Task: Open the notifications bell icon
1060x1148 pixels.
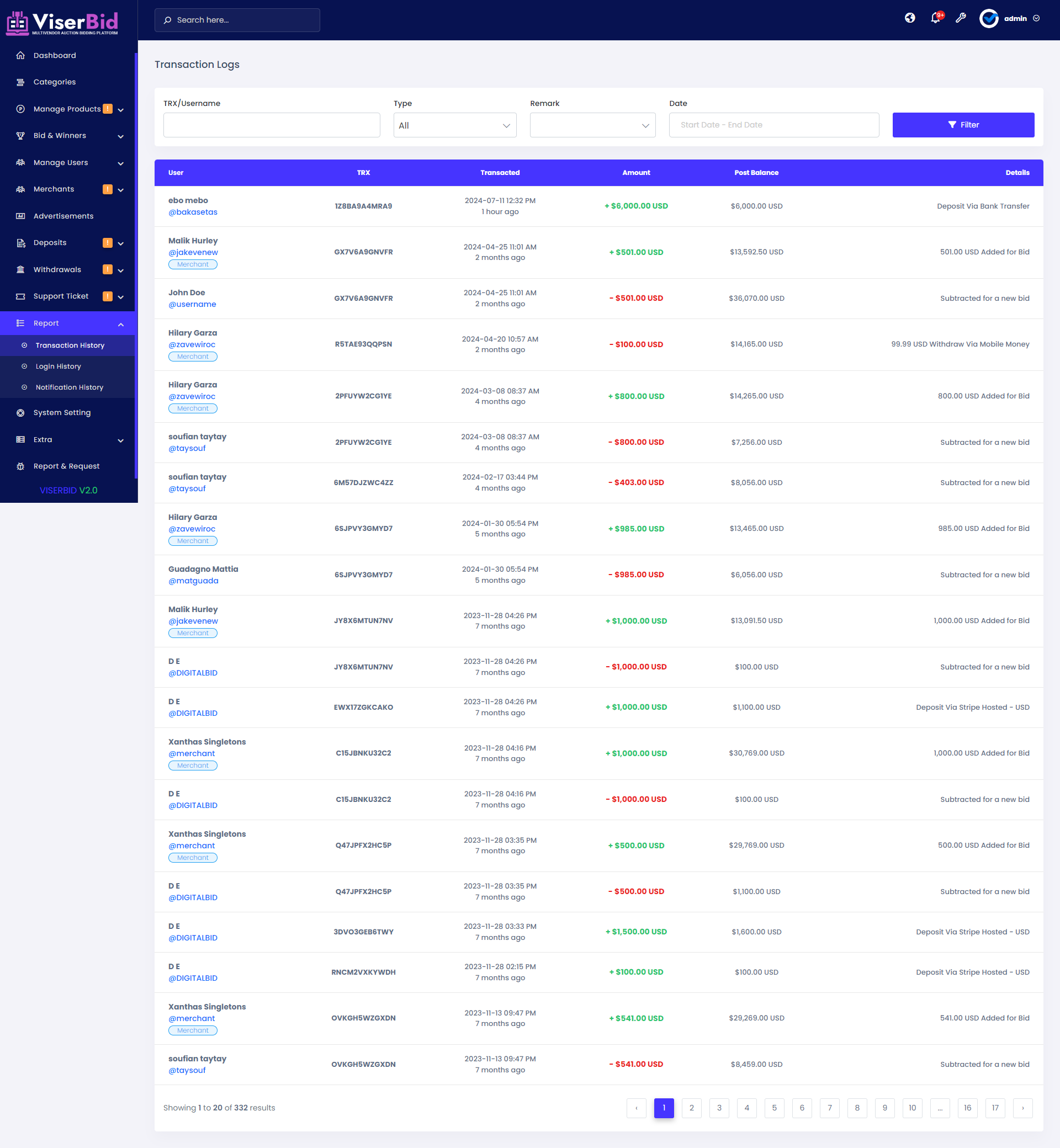Action: tap(935, 18)
